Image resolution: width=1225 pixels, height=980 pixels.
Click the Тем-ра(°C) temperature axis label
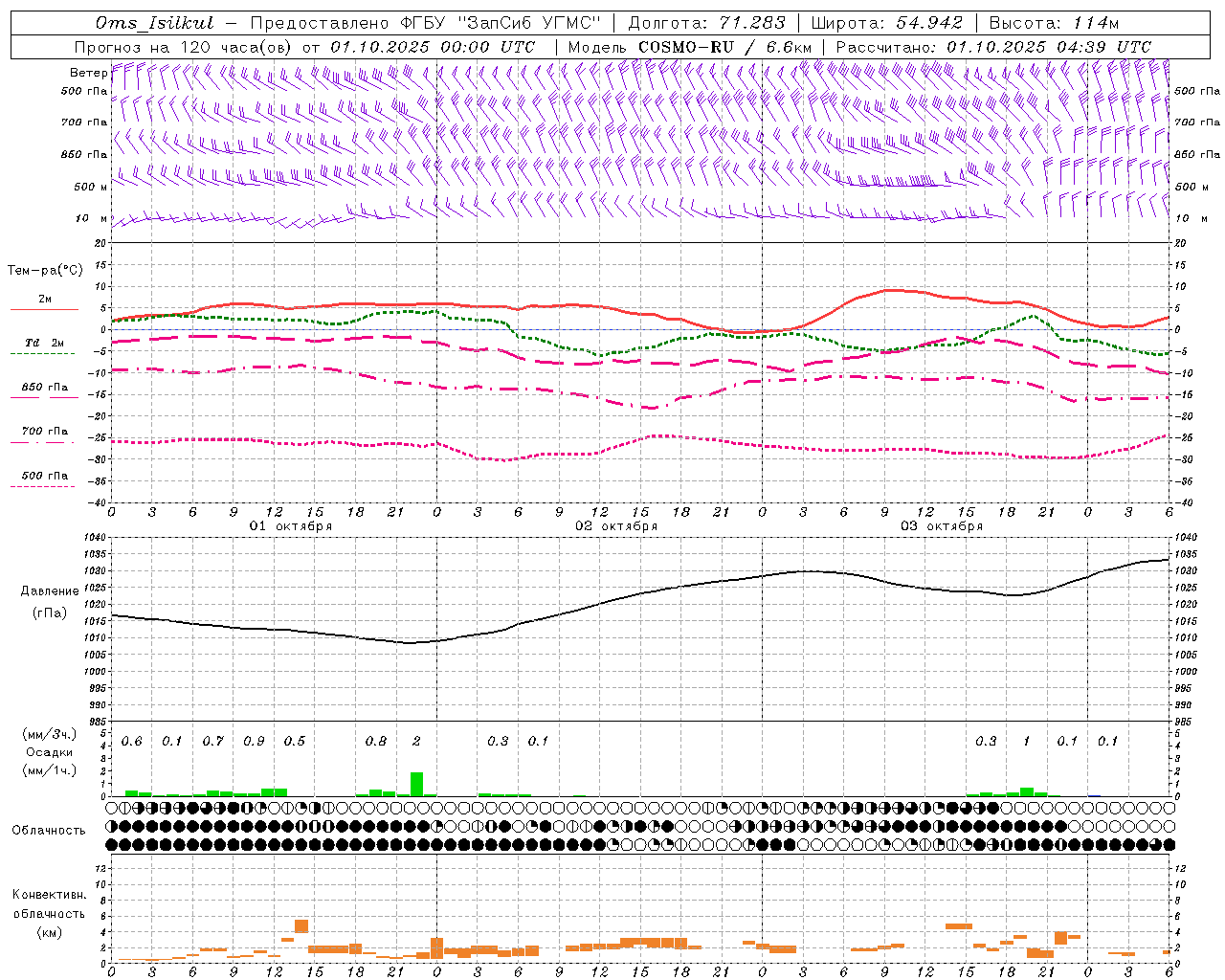point(45,271)
